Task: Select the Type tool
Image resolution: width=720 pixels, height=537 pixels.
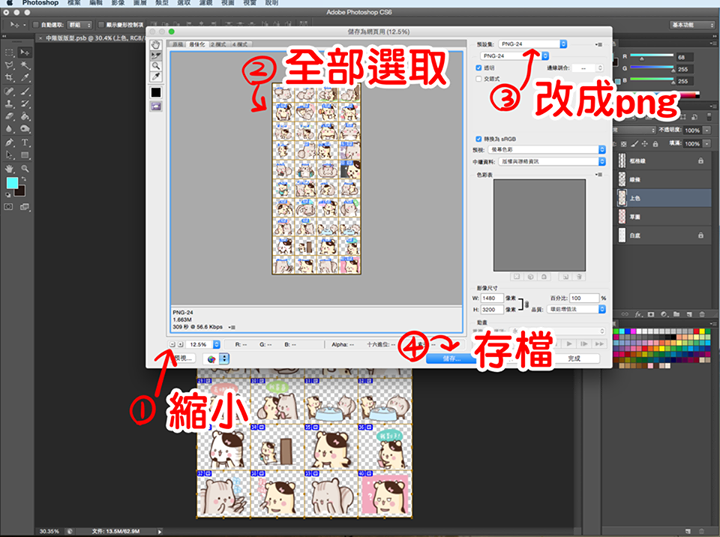Action: click(x=25, y=142)
